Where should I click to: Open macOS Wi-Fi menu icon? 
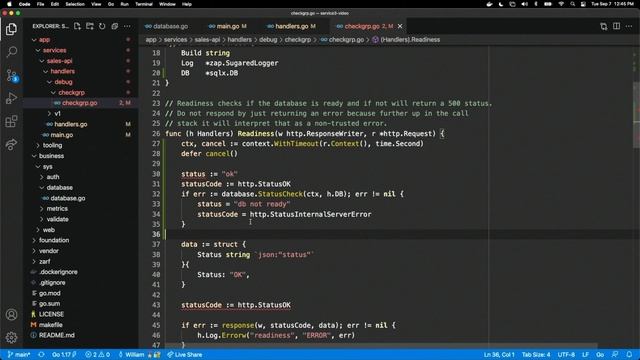[561, 4]
